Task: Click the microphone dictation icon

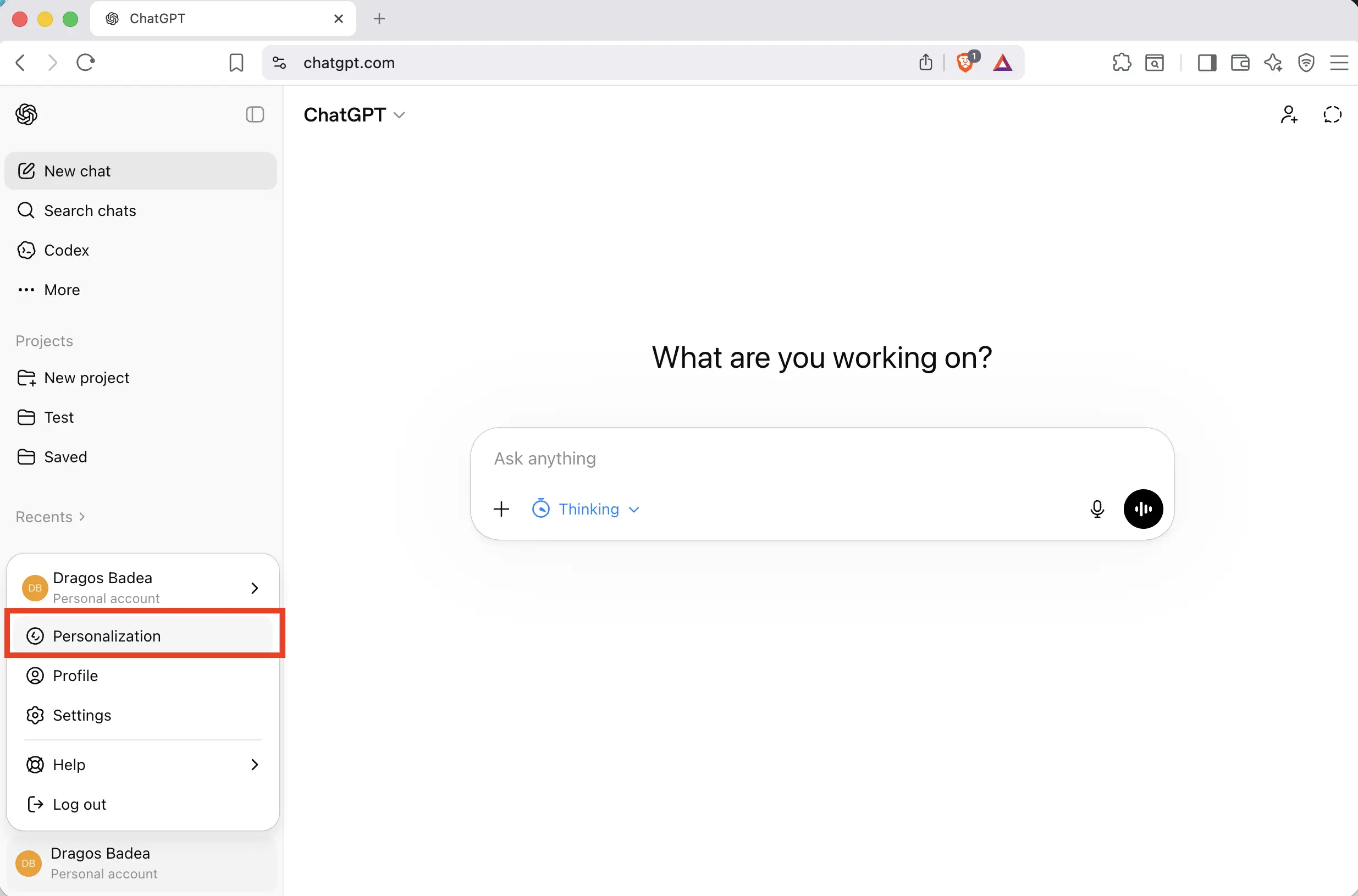Action: pyautogui.click(x=1097, y=508)
